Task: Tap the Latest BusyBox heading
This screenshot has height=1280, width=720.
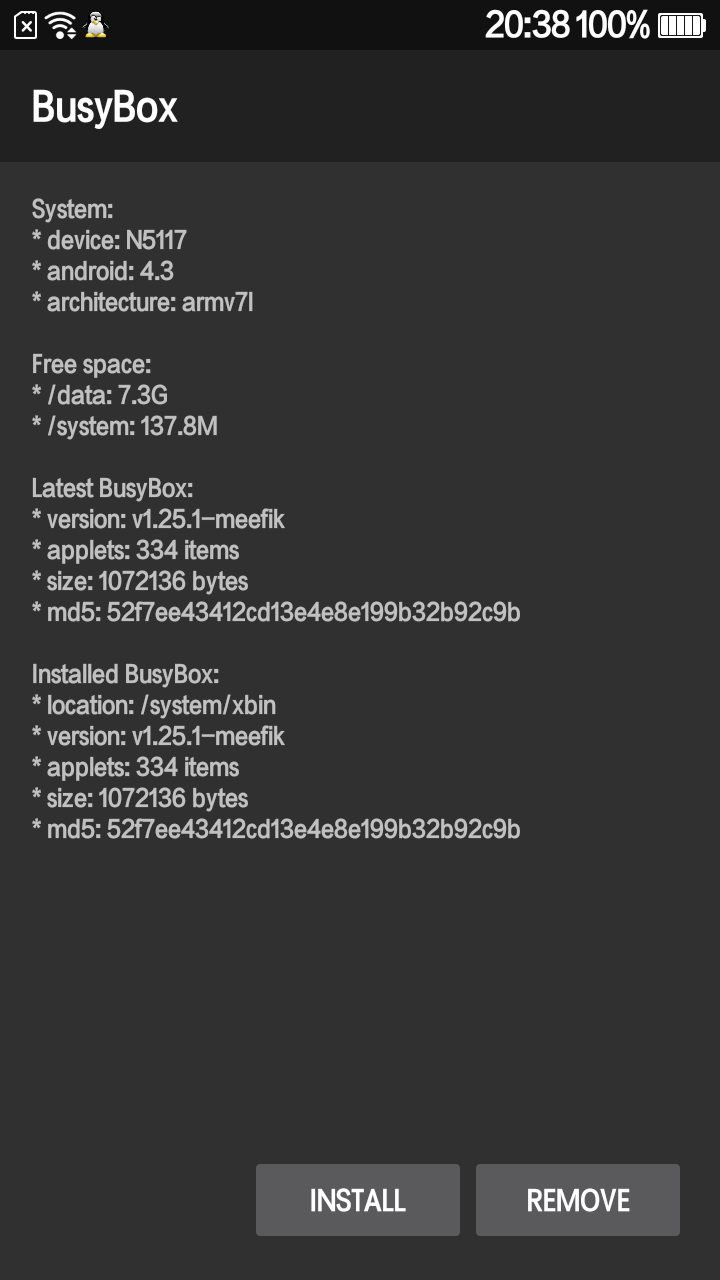Action: (x=112, y=489)
